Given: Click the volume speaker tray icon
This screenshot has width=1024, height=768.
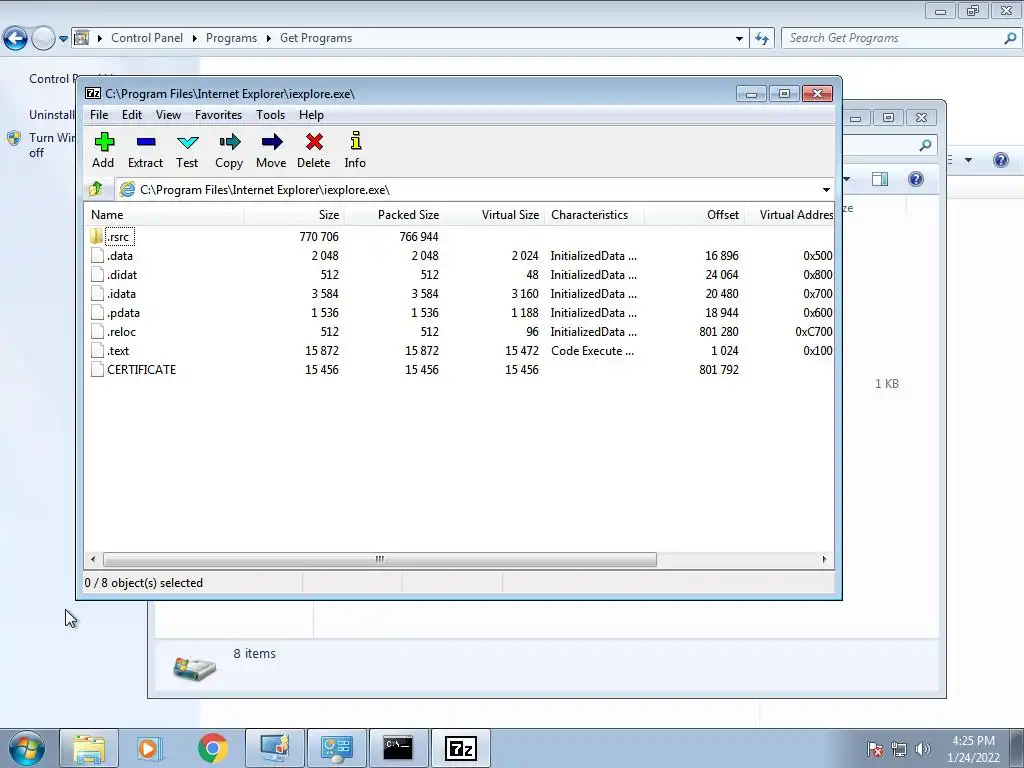Looking at the screenshot, I should (923, 749).
